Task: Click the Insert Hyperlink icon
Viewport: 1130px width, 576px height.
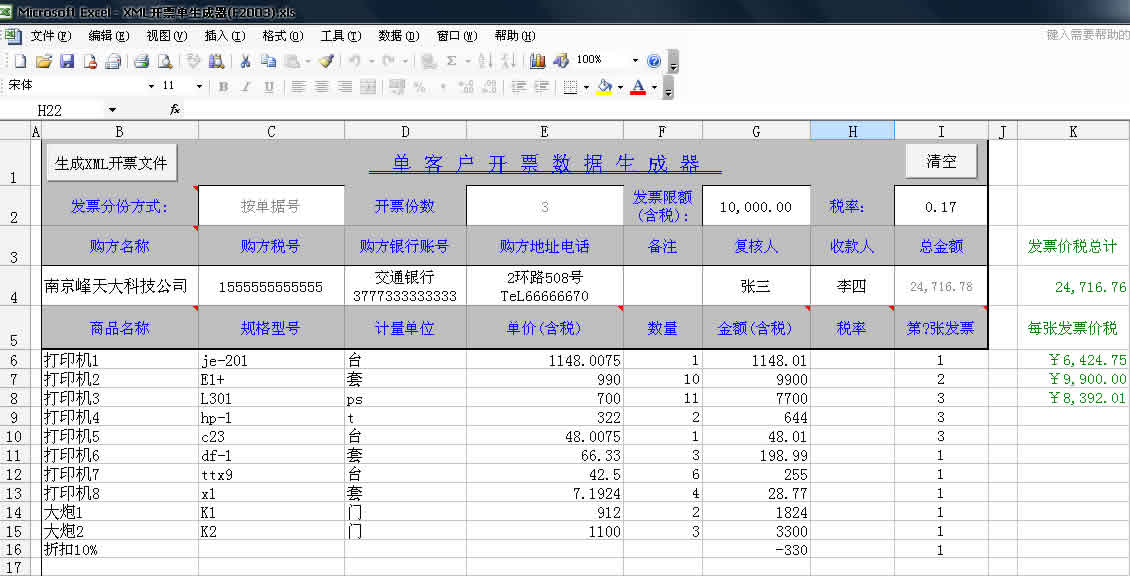Action: click(x=429, y=61)
